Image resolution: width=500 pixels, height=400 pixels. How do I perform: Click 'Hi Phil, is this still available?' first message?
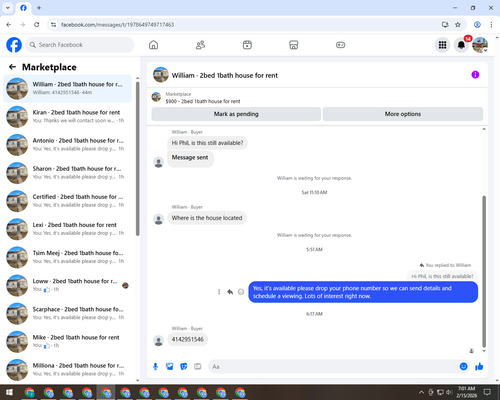(207, 143)
